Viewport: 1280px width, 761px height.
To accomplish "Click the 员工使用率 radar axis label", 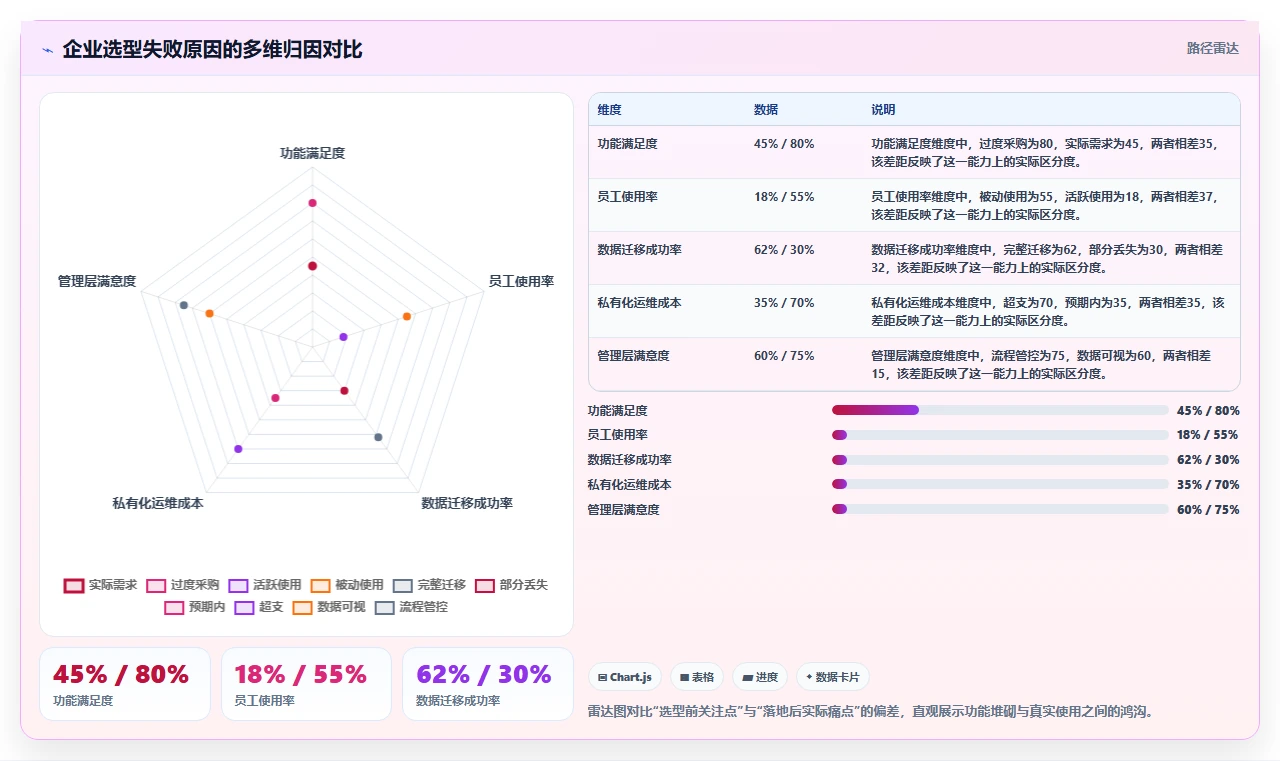I will point(521,282).
